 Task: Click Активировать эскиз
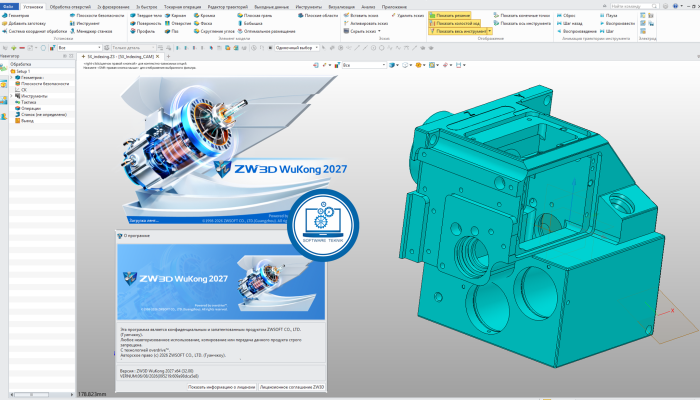[366, 23]
